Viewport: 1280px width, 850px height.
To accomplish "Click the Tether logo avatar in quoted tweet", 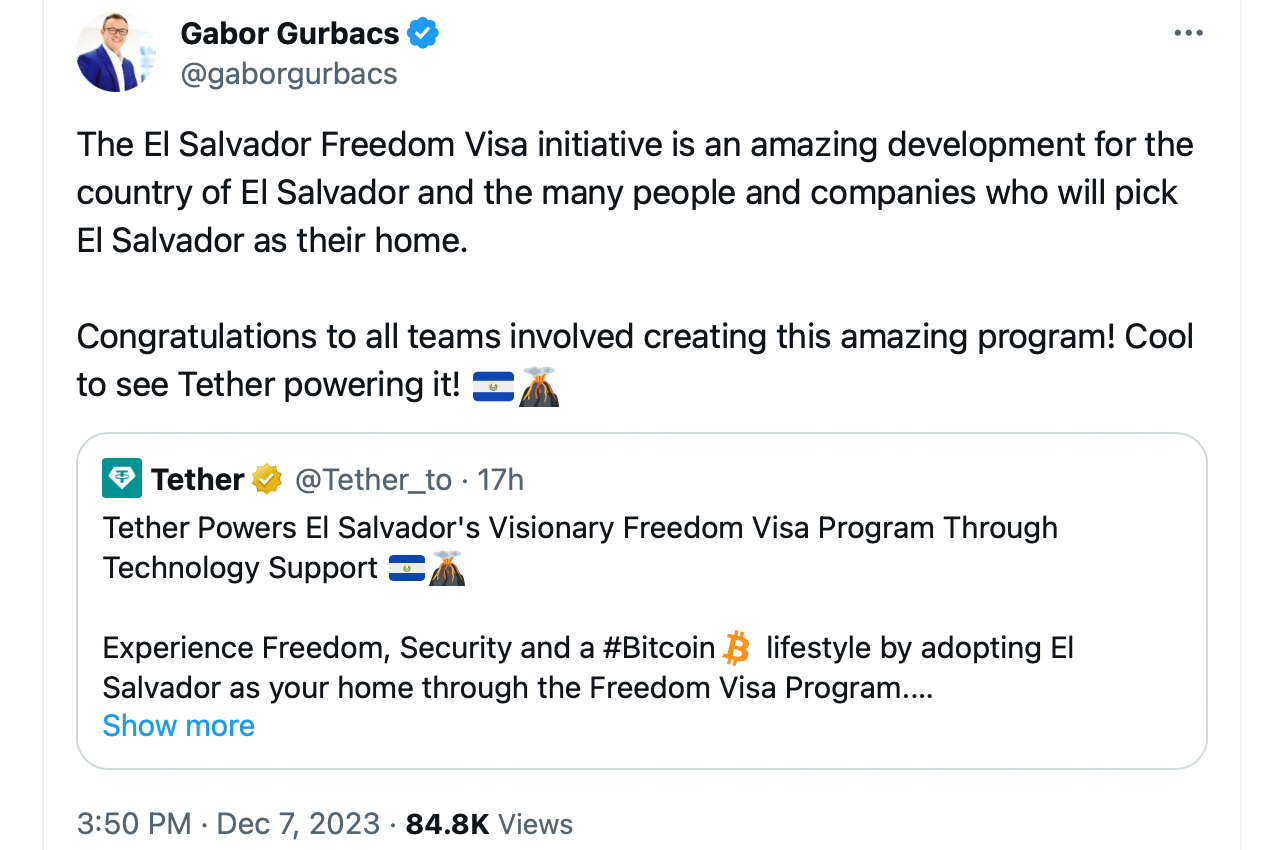I will tap(122, 479).
